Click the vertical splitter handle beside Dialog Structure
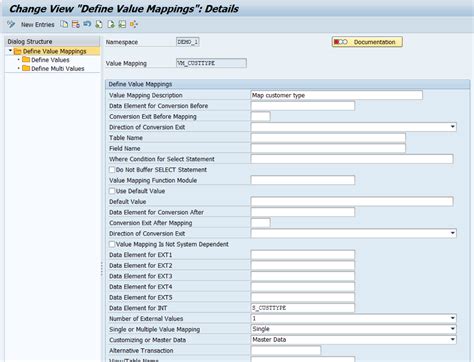Screen dimensions: 474x362 (x=102, y=269)
